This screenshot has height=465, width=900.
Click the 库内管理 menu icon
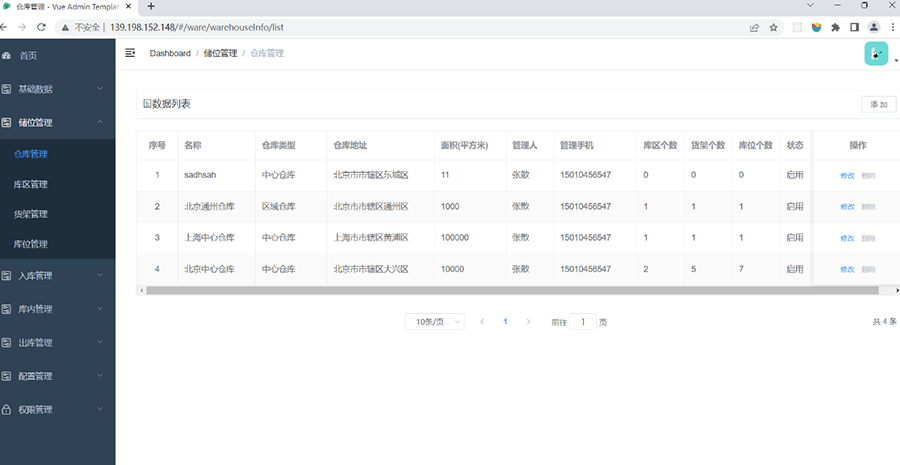coord(6,309)
